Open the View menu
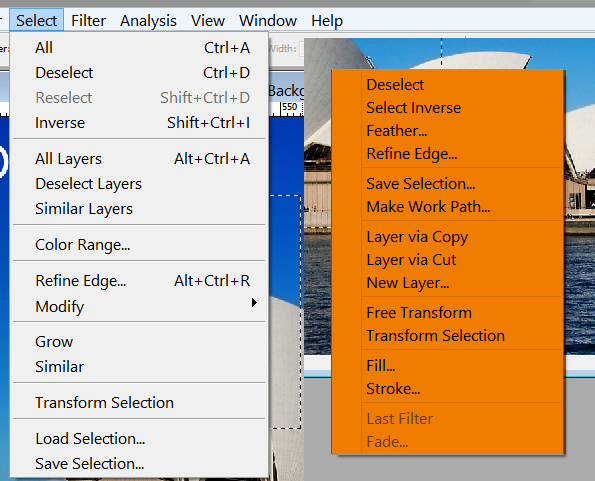This screenshot has height=481, width=595. pos(208,20)
